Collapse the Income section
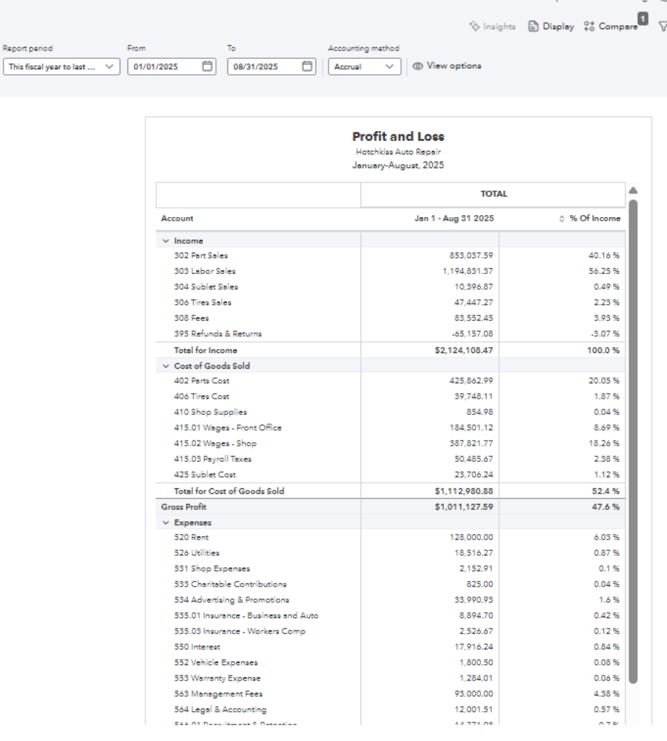 (x=166, y=241)
